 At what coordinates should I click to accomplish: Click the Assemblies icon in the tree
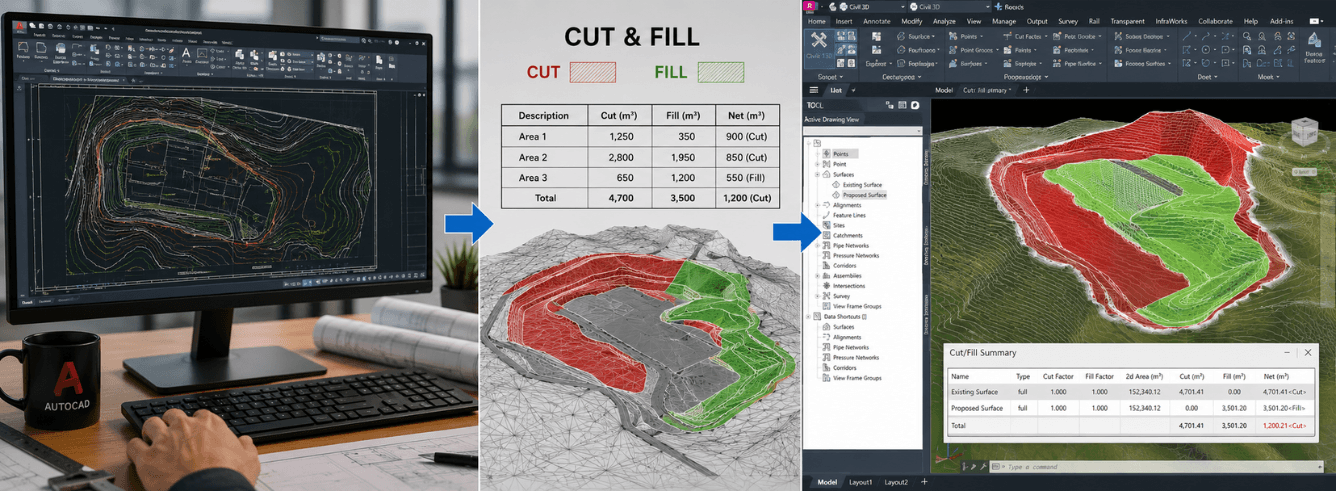click(827, 276)
